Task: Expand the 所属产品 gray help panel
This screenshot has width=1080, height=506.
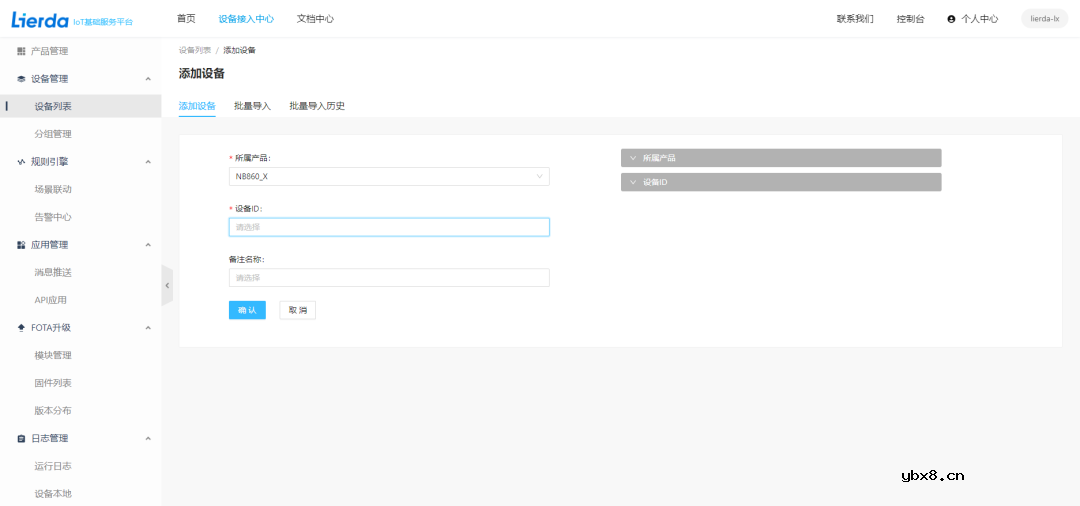Action: pos(780,158)
